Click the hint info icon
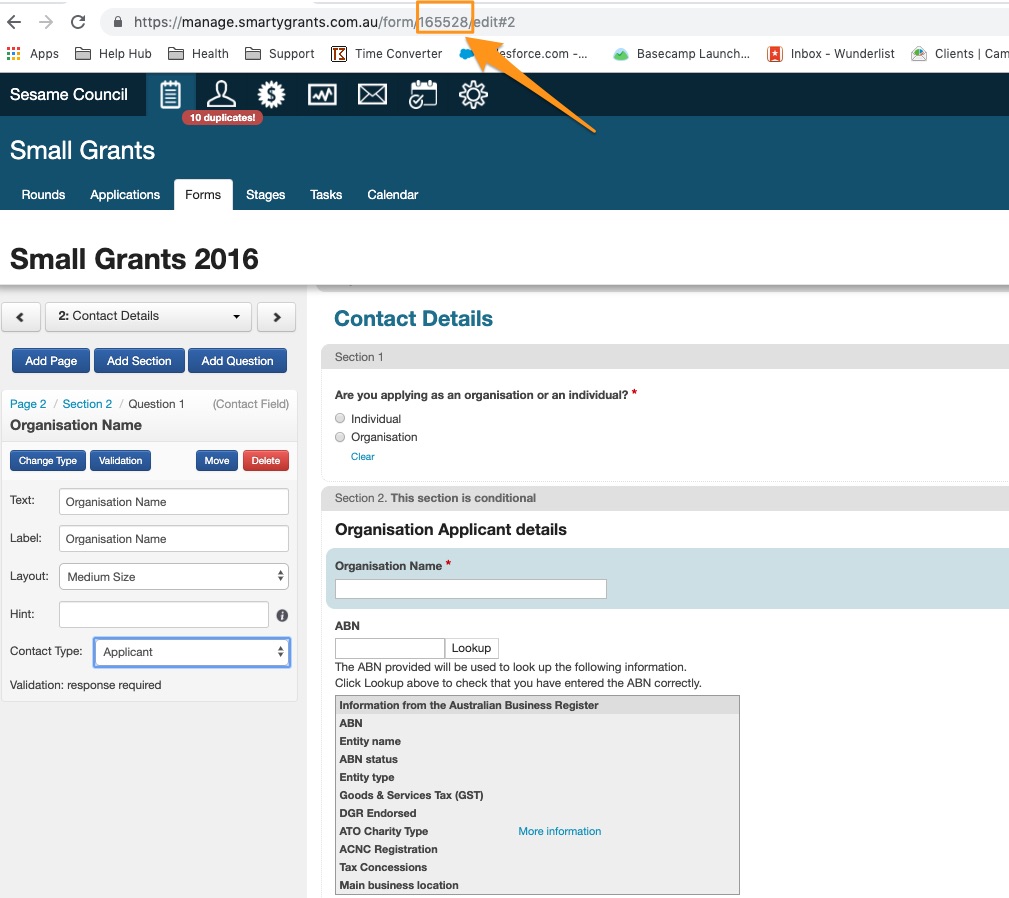The width and height of the screenshot is (1009, 898). coord(282,616)
